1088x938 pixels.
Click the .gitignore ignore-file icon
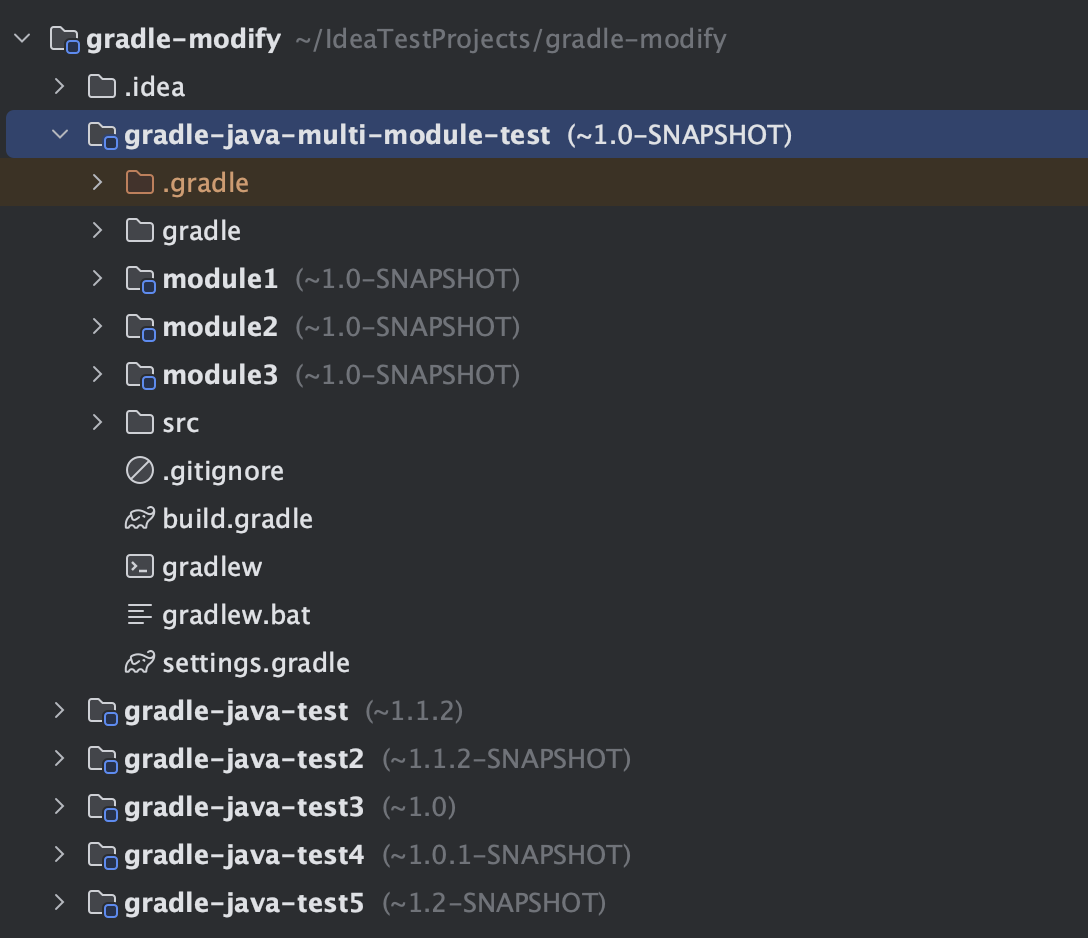[140, 471]
